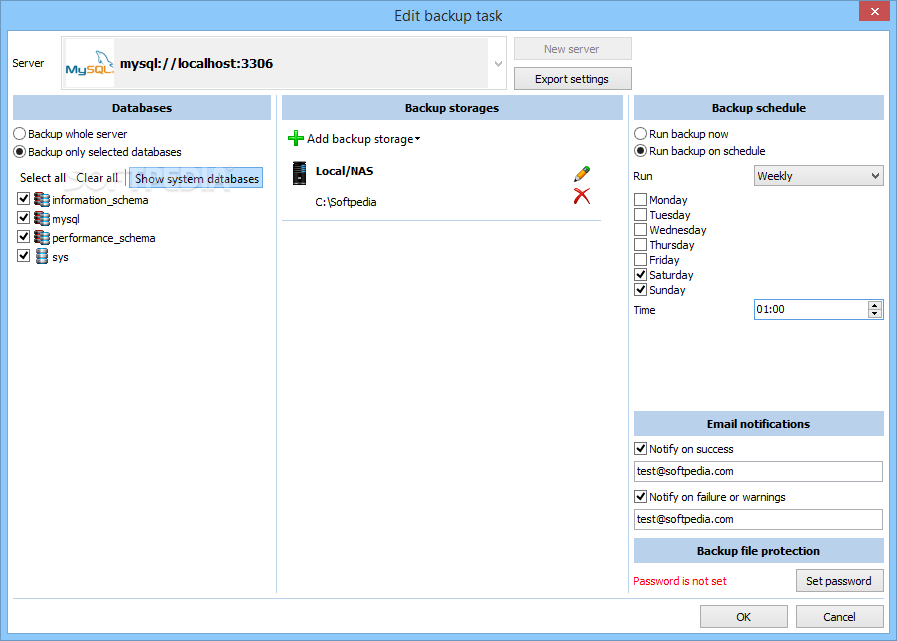Enable the Thursday checkbox

641,245
